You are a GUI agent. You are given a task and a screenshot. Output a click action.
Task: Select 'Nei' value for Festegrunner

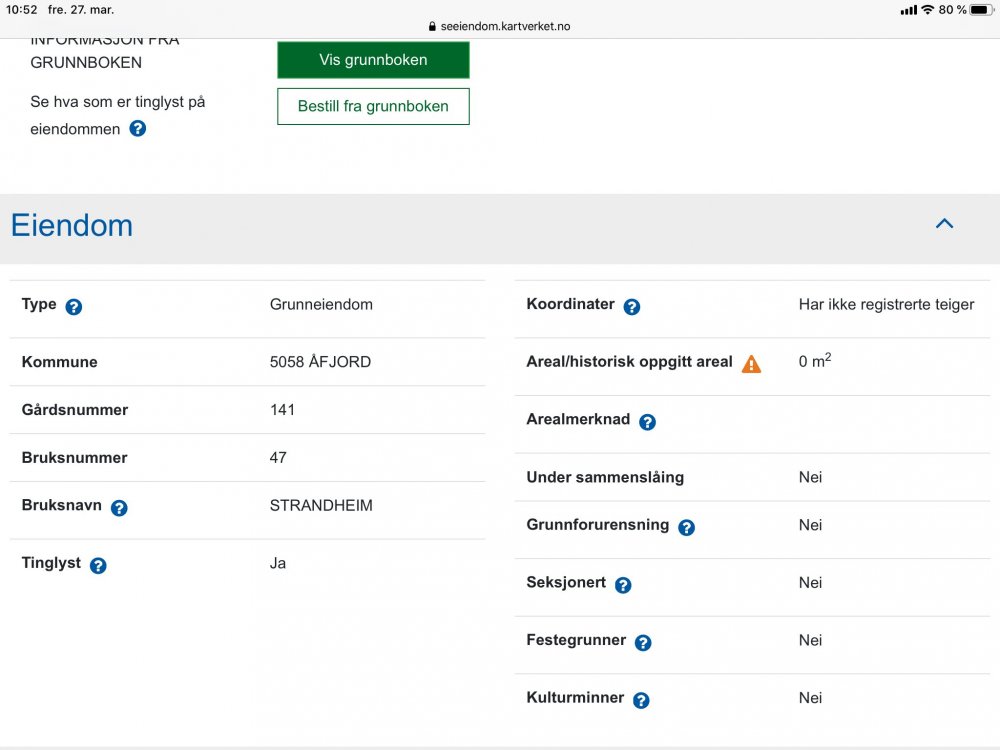pyautogui.click(x=811, y=640)
